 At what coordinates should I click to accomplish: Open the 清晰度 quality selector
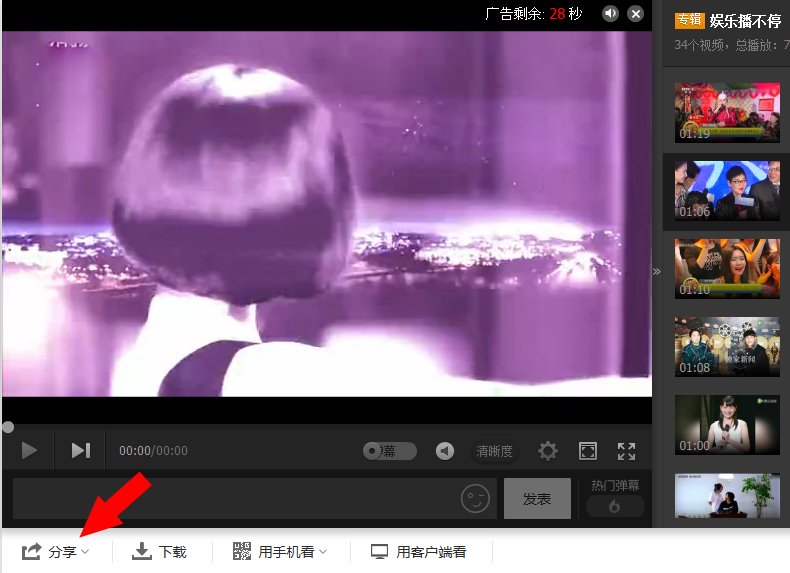click(494, 451)
